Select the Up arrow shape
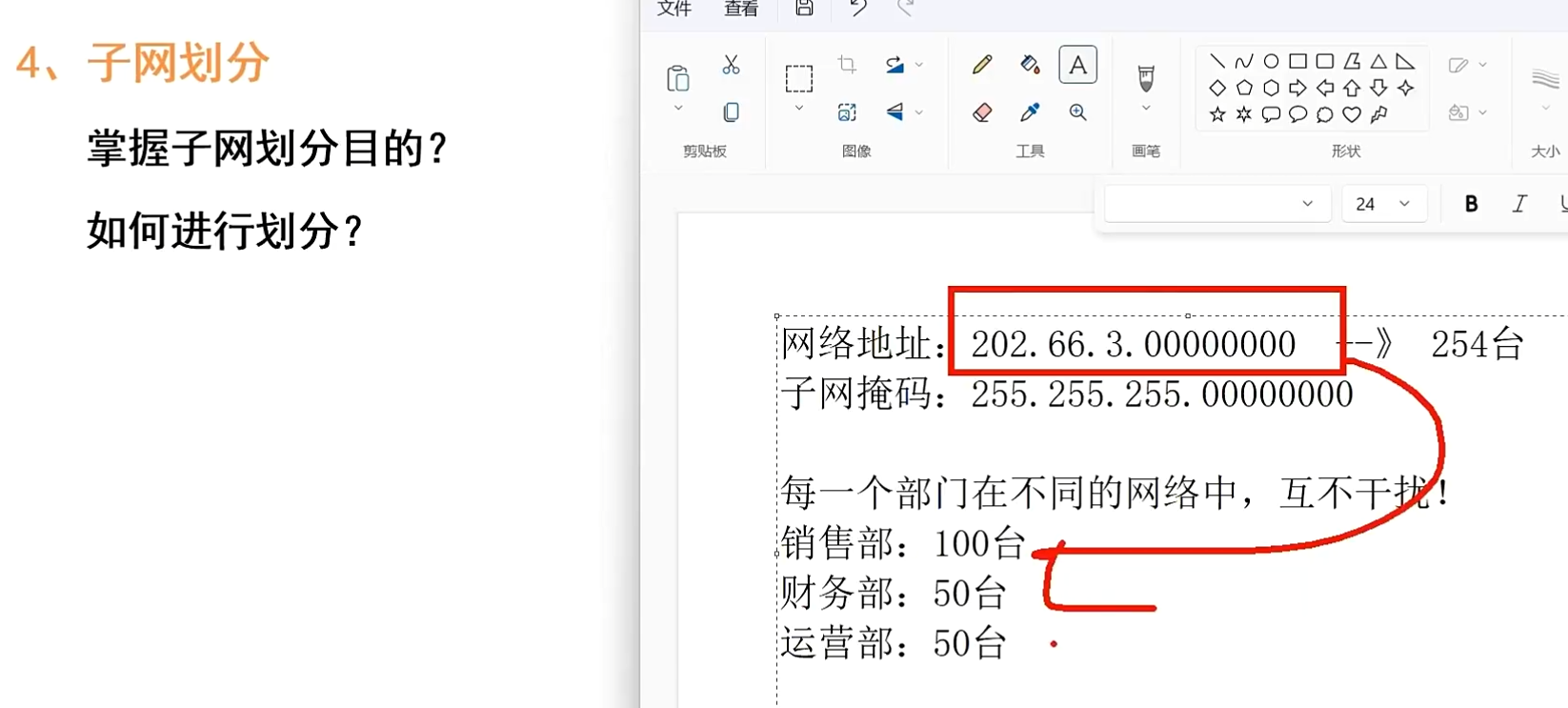Image resolution: width=1568 pixels, height=708 pixels. tap(1352, 88)
